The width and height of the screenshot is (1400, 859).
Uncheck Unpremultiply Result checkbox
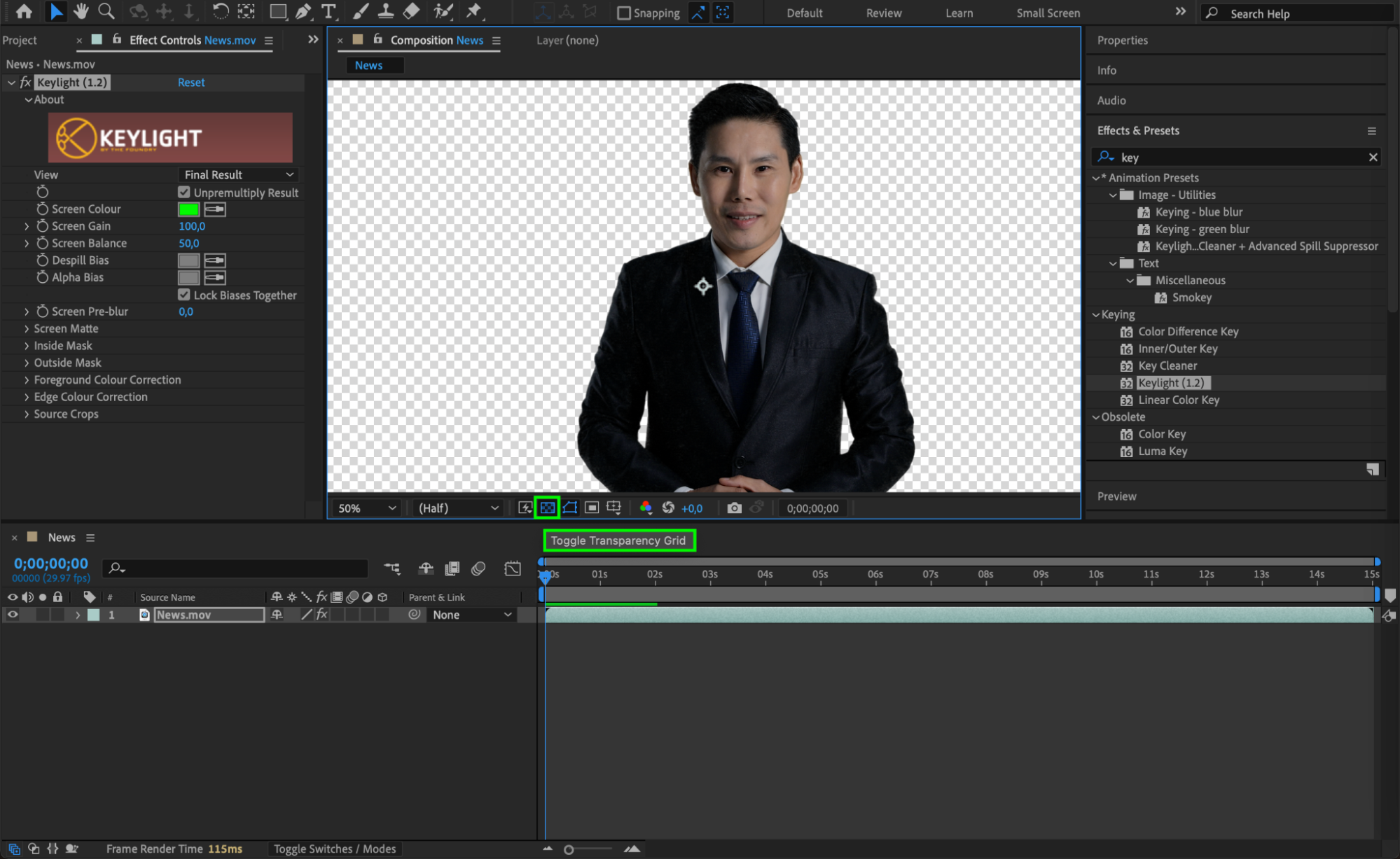point(184,192)
